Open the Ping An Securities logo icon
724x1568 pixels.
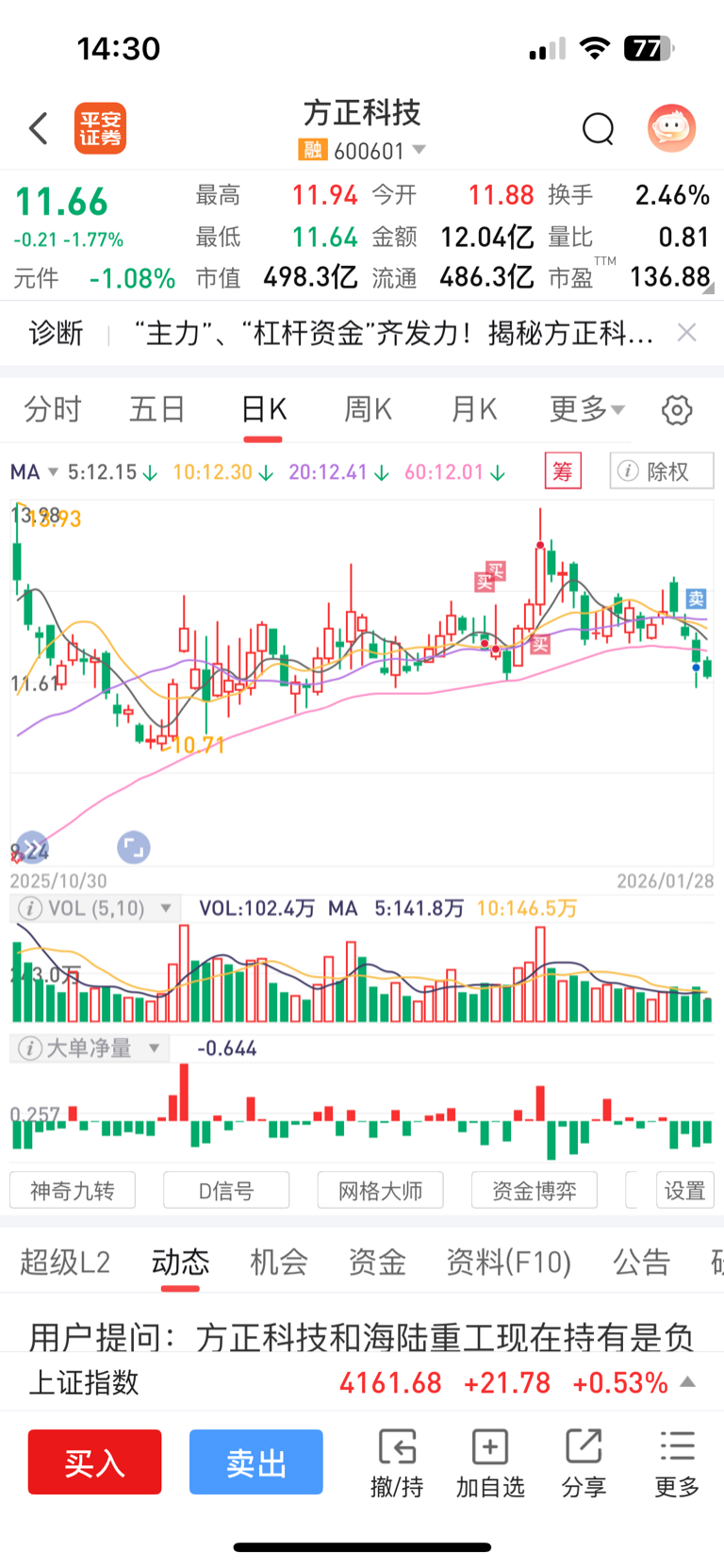tap(100, 128)
